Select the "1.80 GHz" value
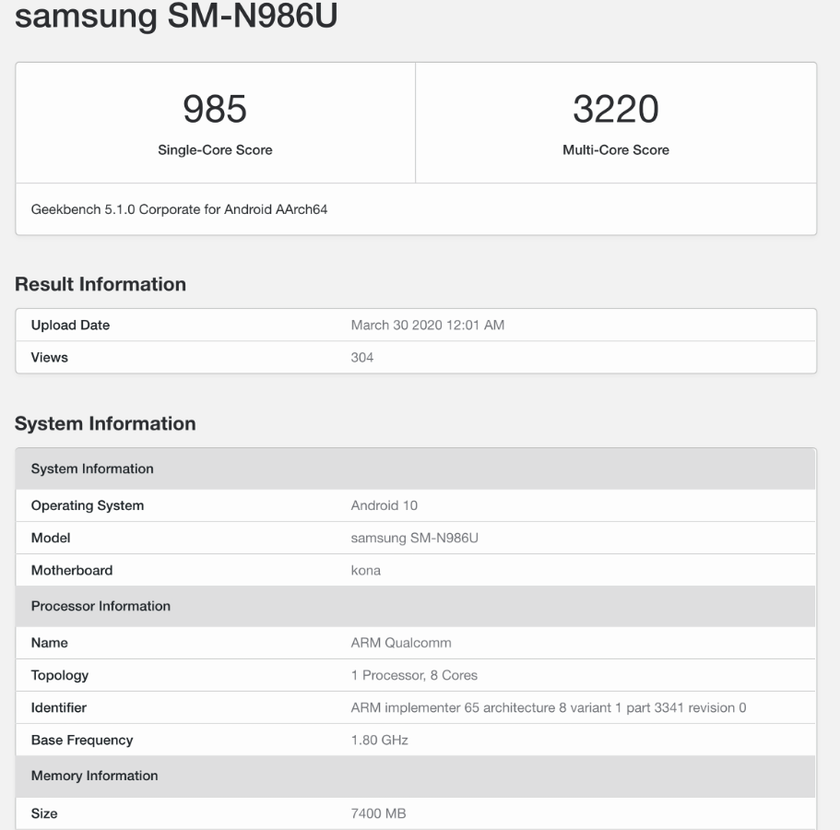This screenshot has height=830, width=840. coord(379,740)
